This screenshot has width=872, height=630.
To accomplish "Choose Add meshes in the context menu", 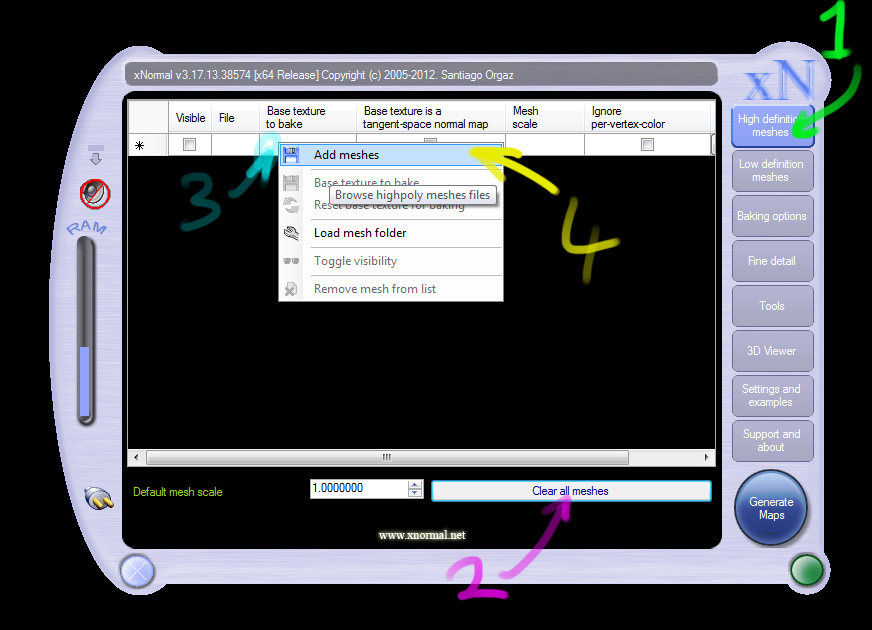I will pos(392,155).
